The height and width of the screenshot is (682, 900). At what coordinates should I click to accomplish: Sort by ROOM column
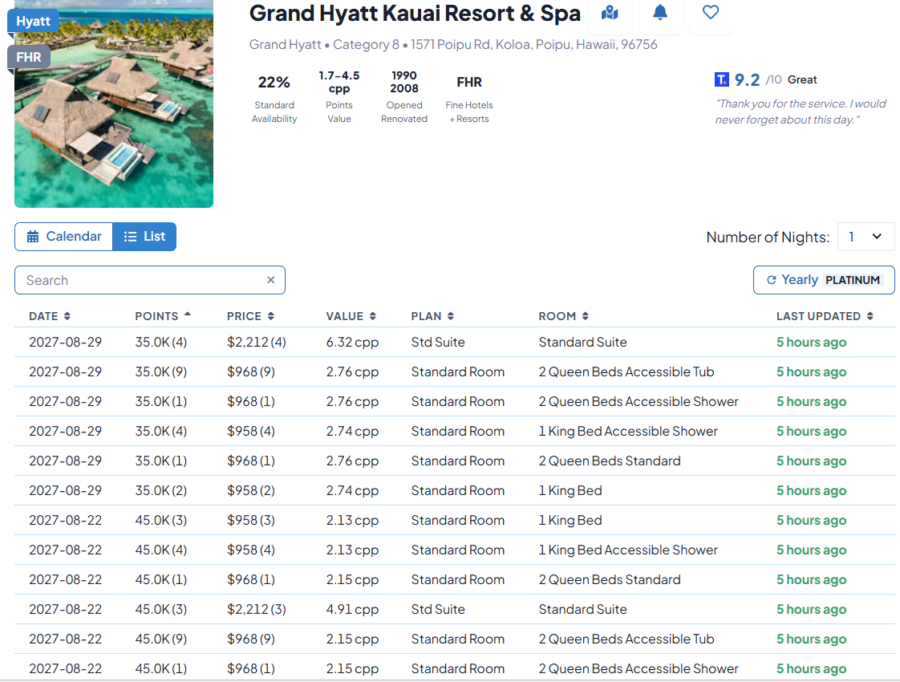563,316
